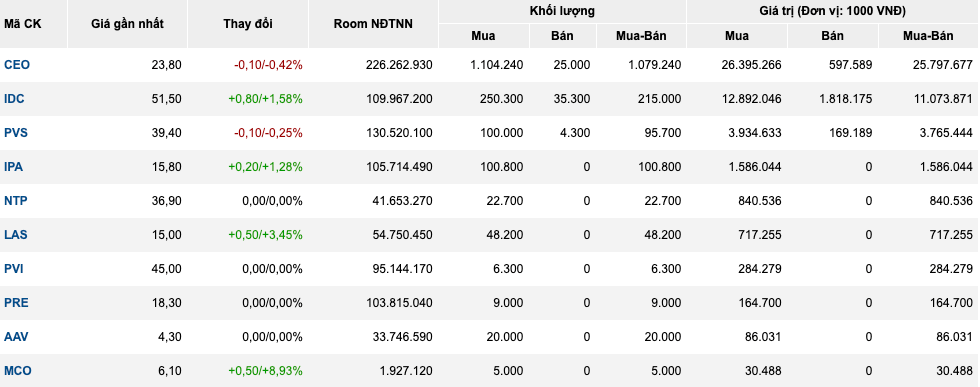Screen dimensions: 980x387
Task: Click MCO's change value +0,50/+8,93%
Action: click(x=265, y=371)
